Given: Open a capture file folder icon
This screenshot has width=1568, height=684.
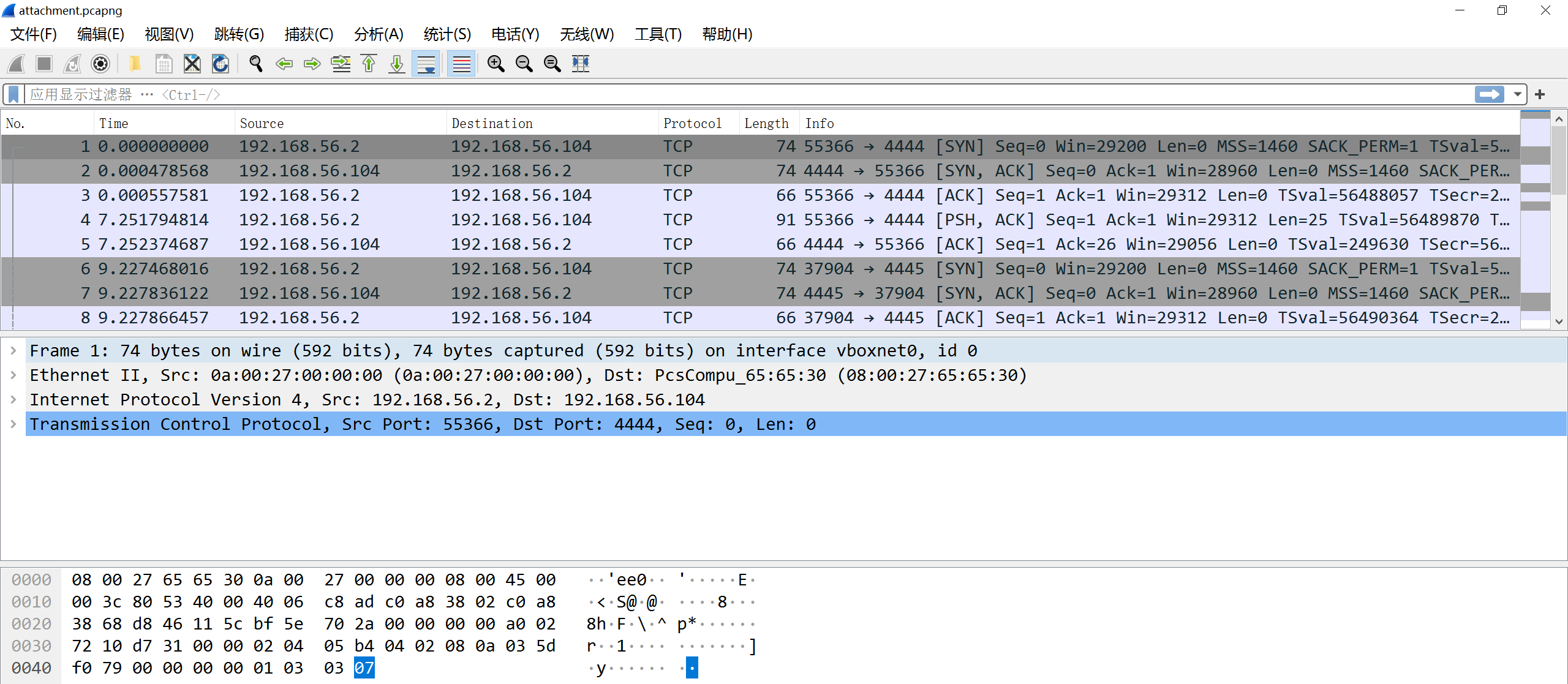Looking at the screenshot, I should [x=135, y=64].
